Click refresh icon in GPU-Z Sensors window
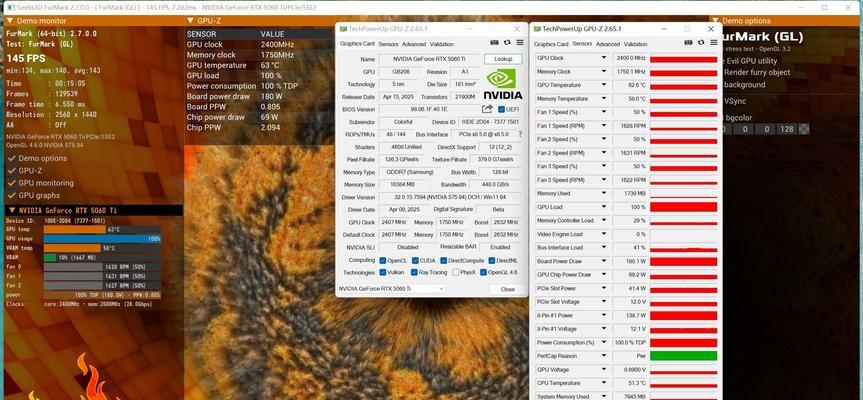 (x=701, y=43)
